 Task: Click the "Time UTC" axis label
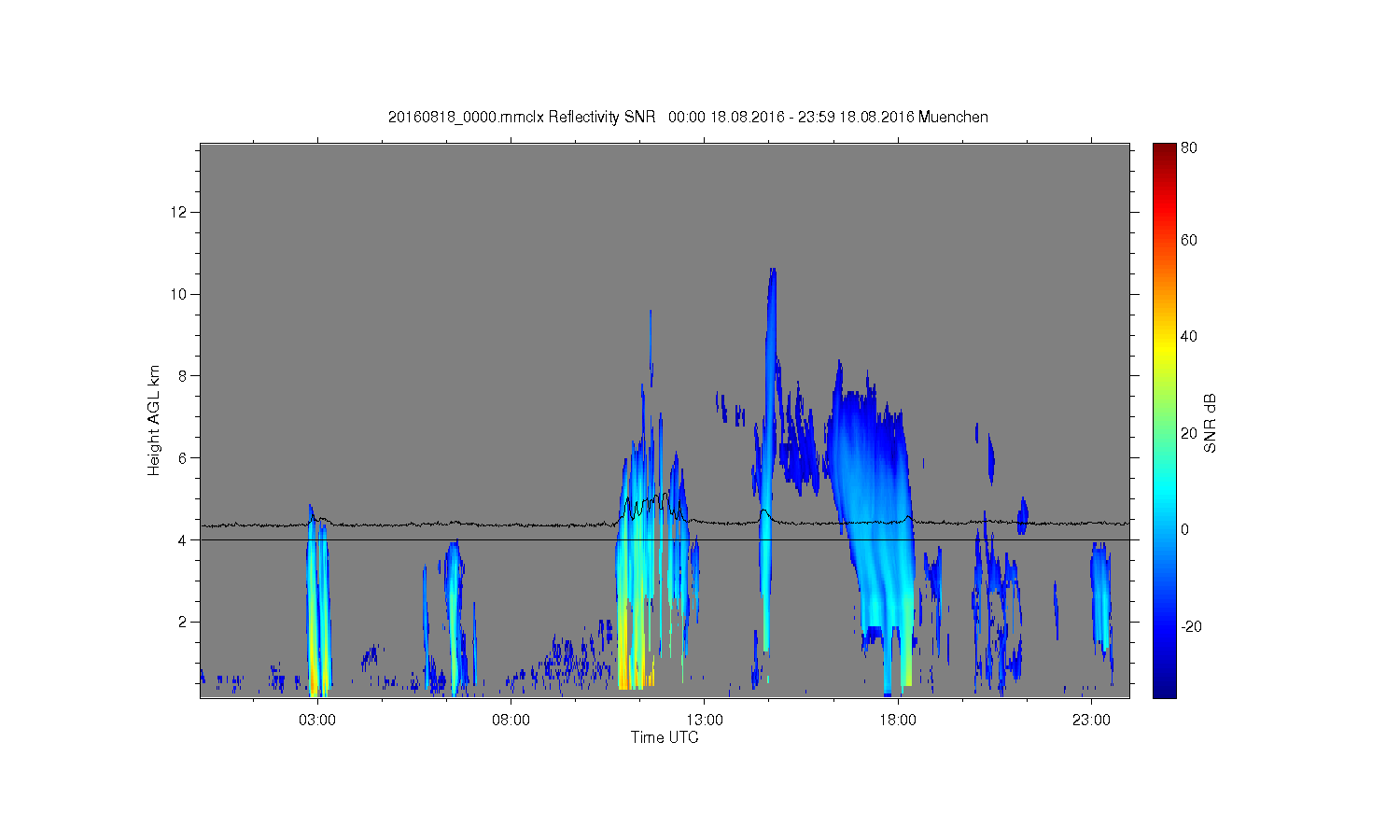[x=665, y=737]
